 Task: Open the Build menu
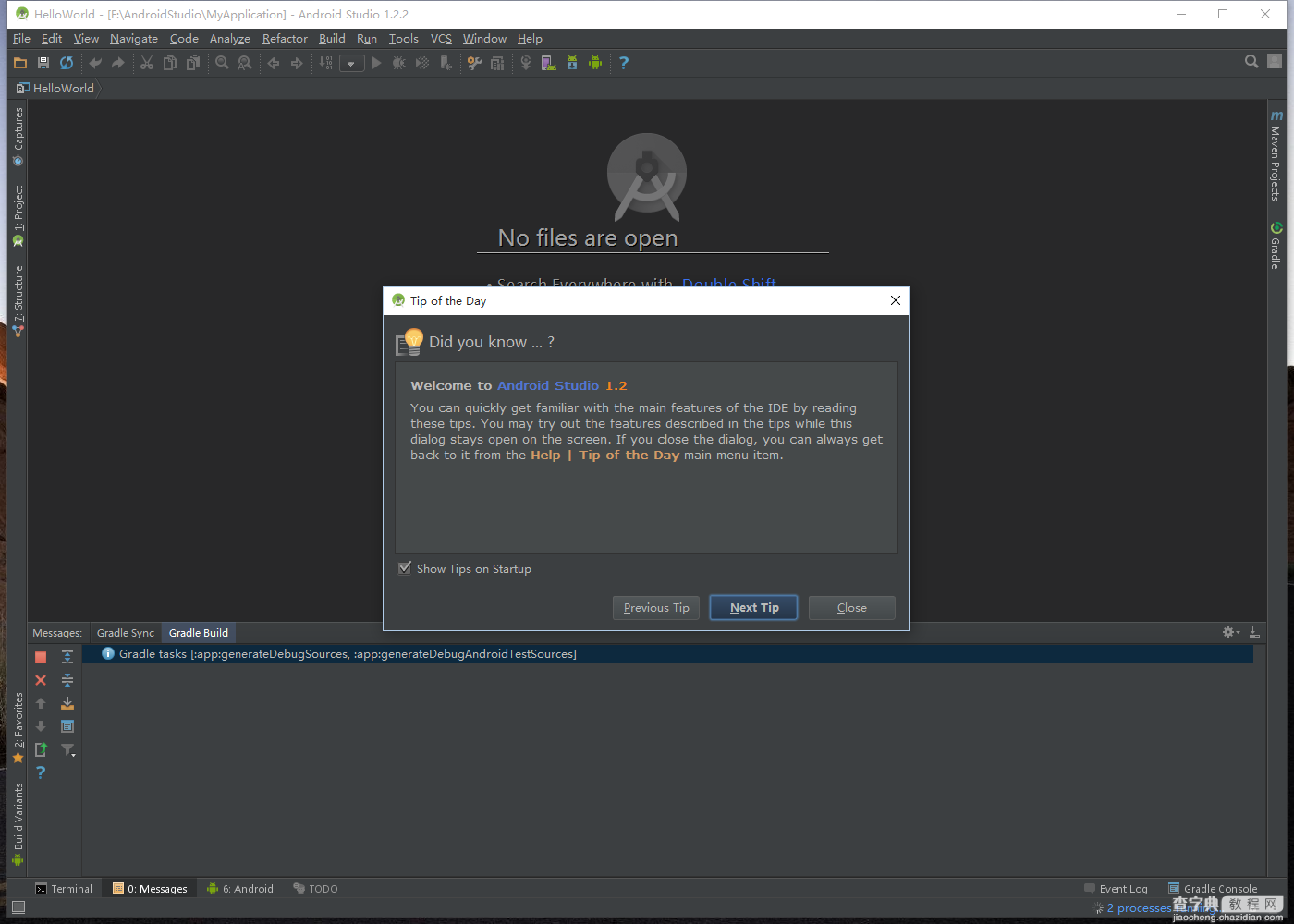[332, 39]
